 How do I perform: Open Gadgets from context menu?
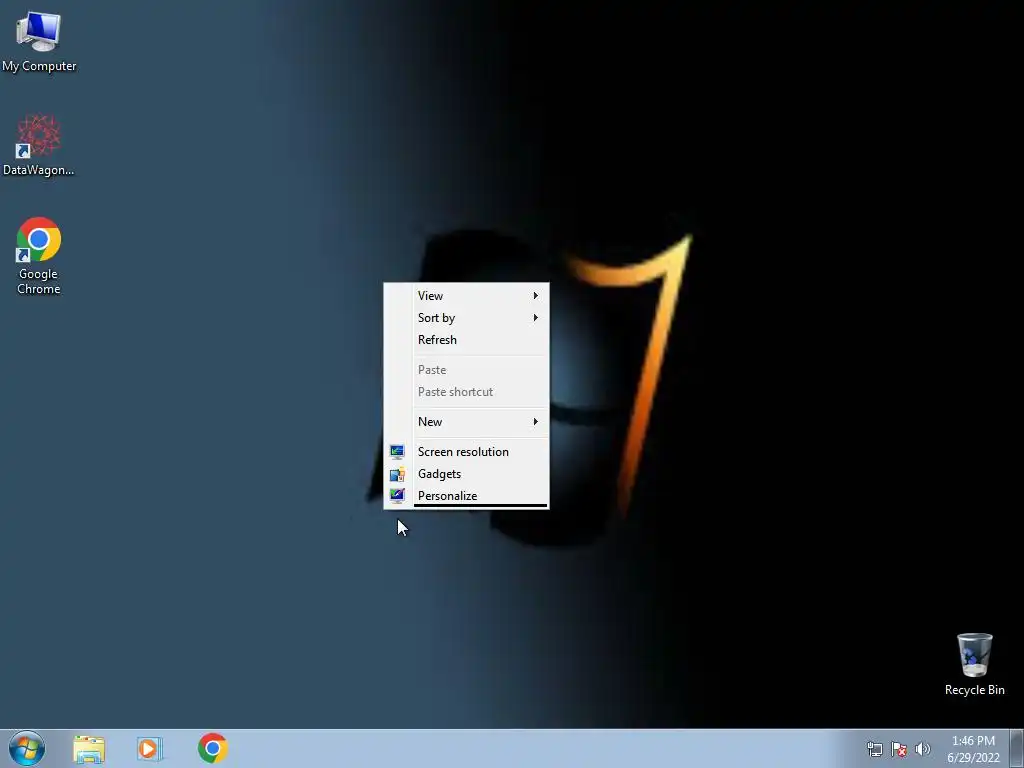pos(466,473)
